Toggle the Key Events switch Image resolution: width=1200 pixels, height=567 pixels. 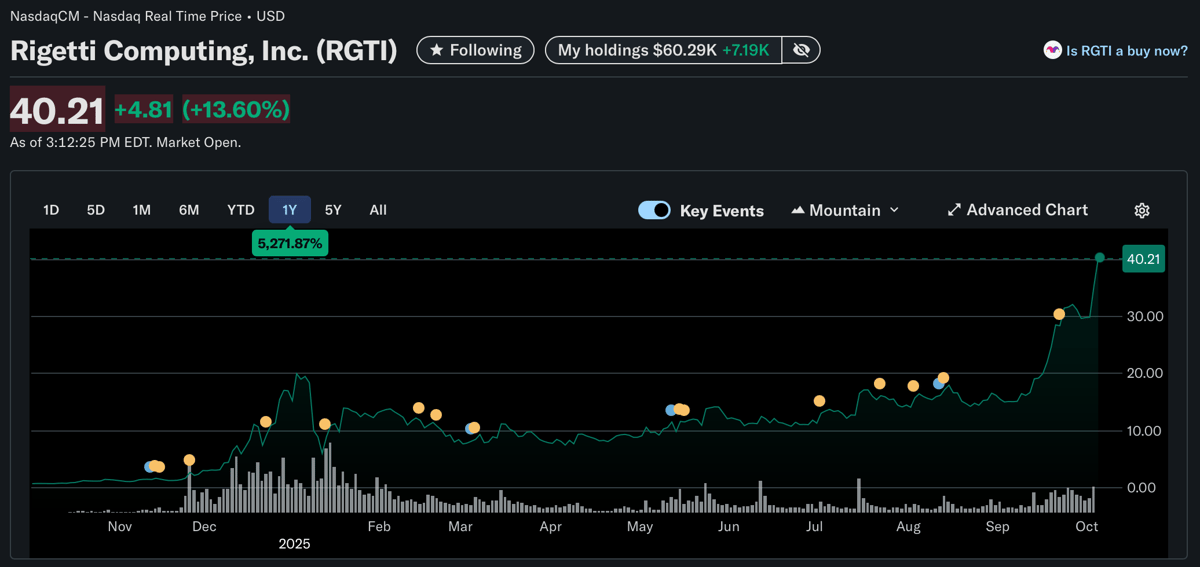[654, 210]
